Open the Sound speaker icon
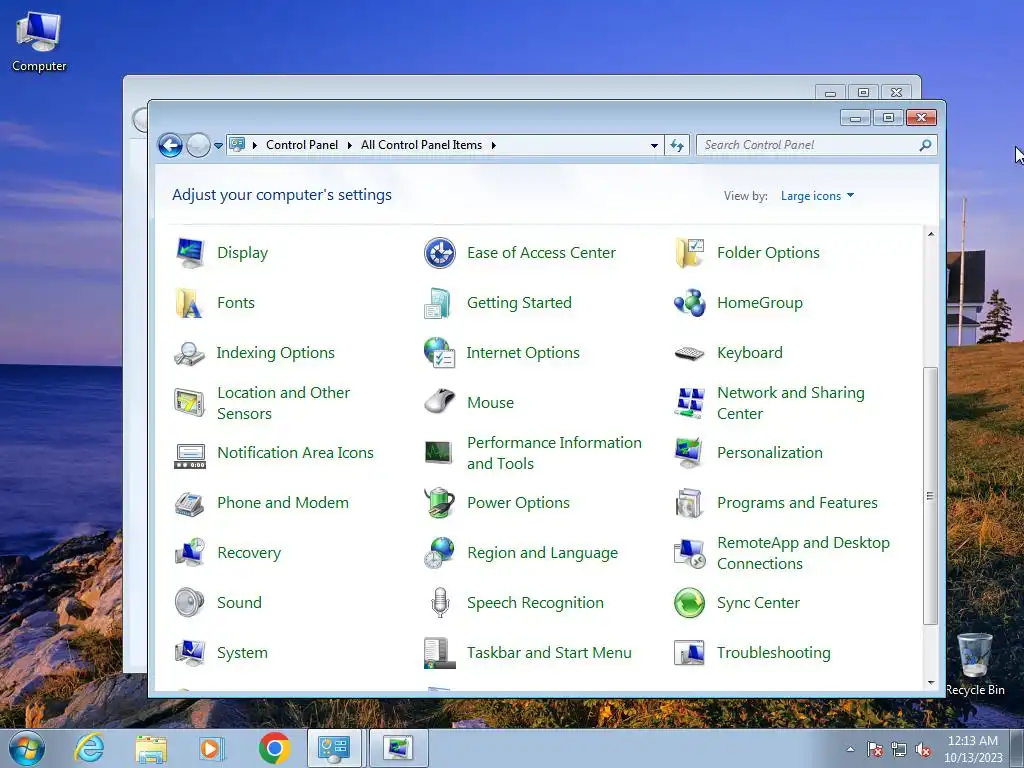Image resolution: width=1024 pixels, height=768 pixels. [x=190, y=603]
